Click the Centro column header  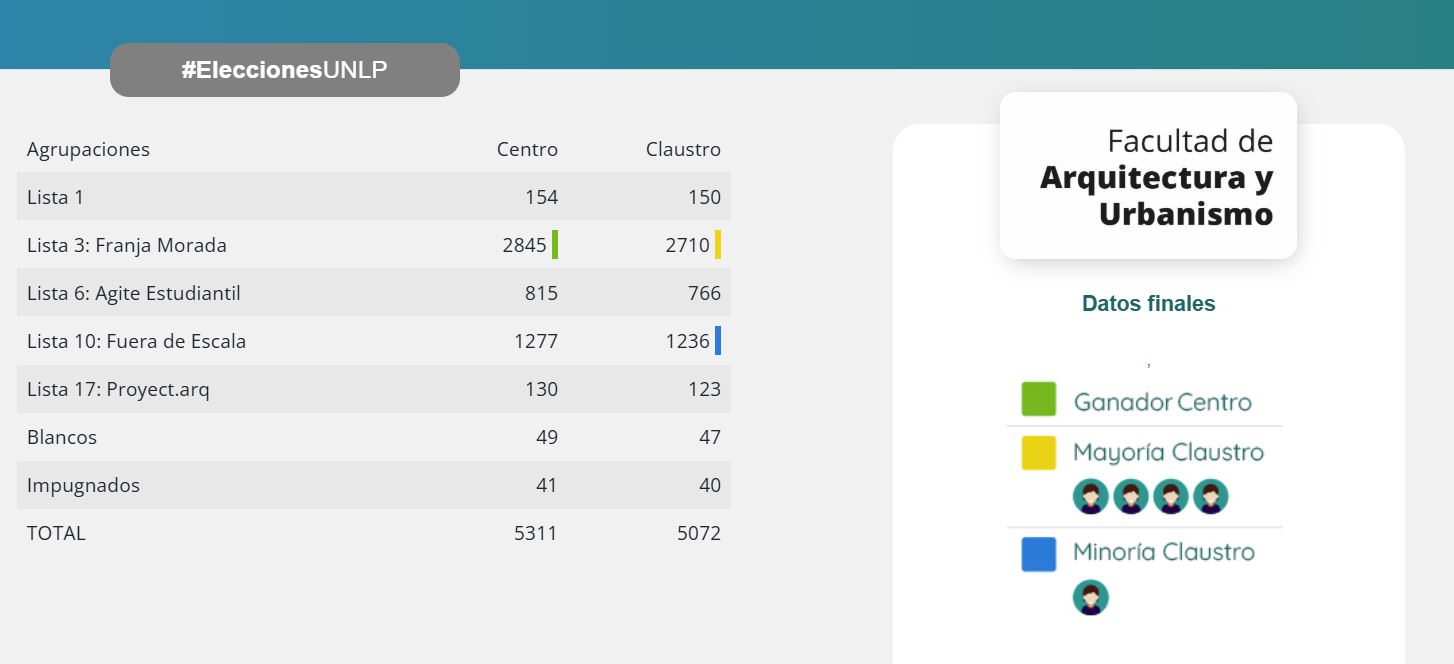527,149
